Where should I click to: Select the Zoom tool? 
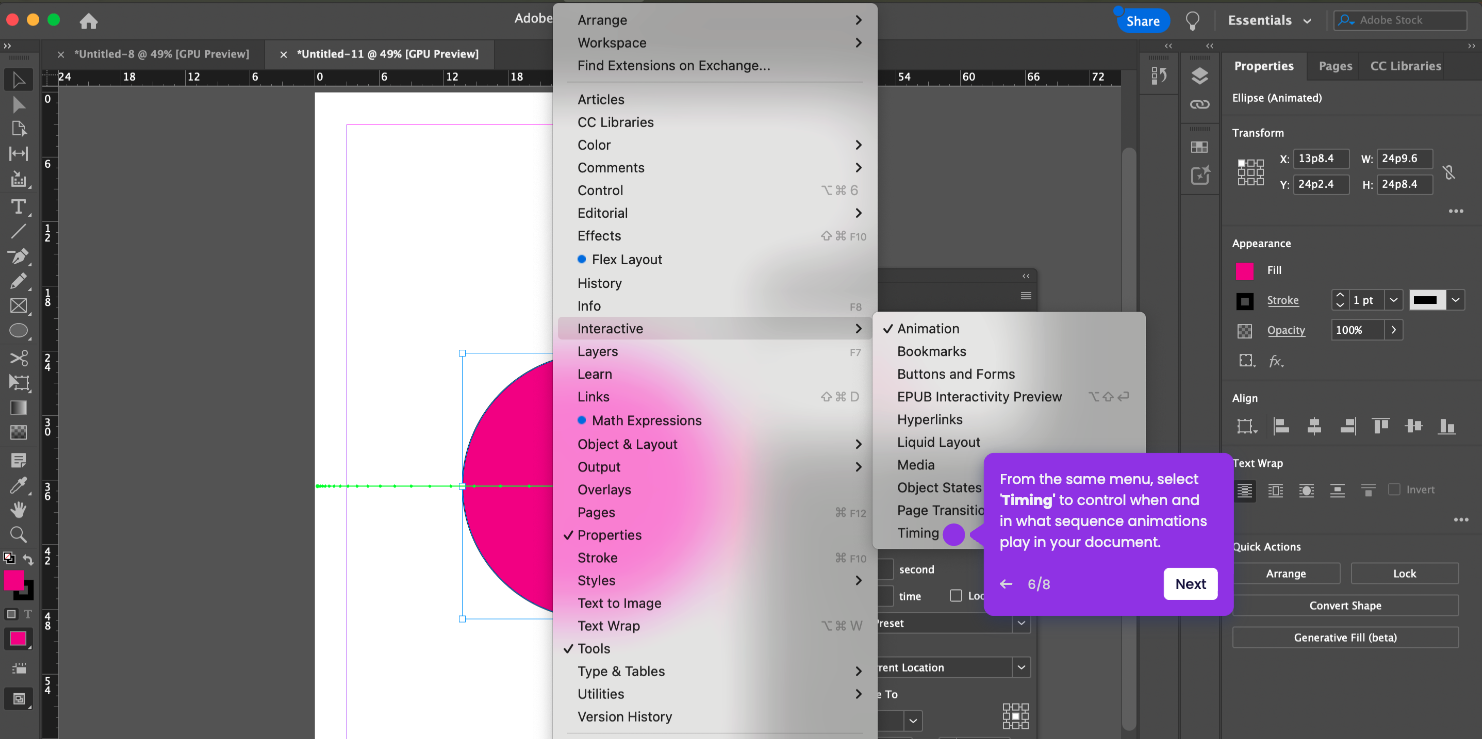18,535
